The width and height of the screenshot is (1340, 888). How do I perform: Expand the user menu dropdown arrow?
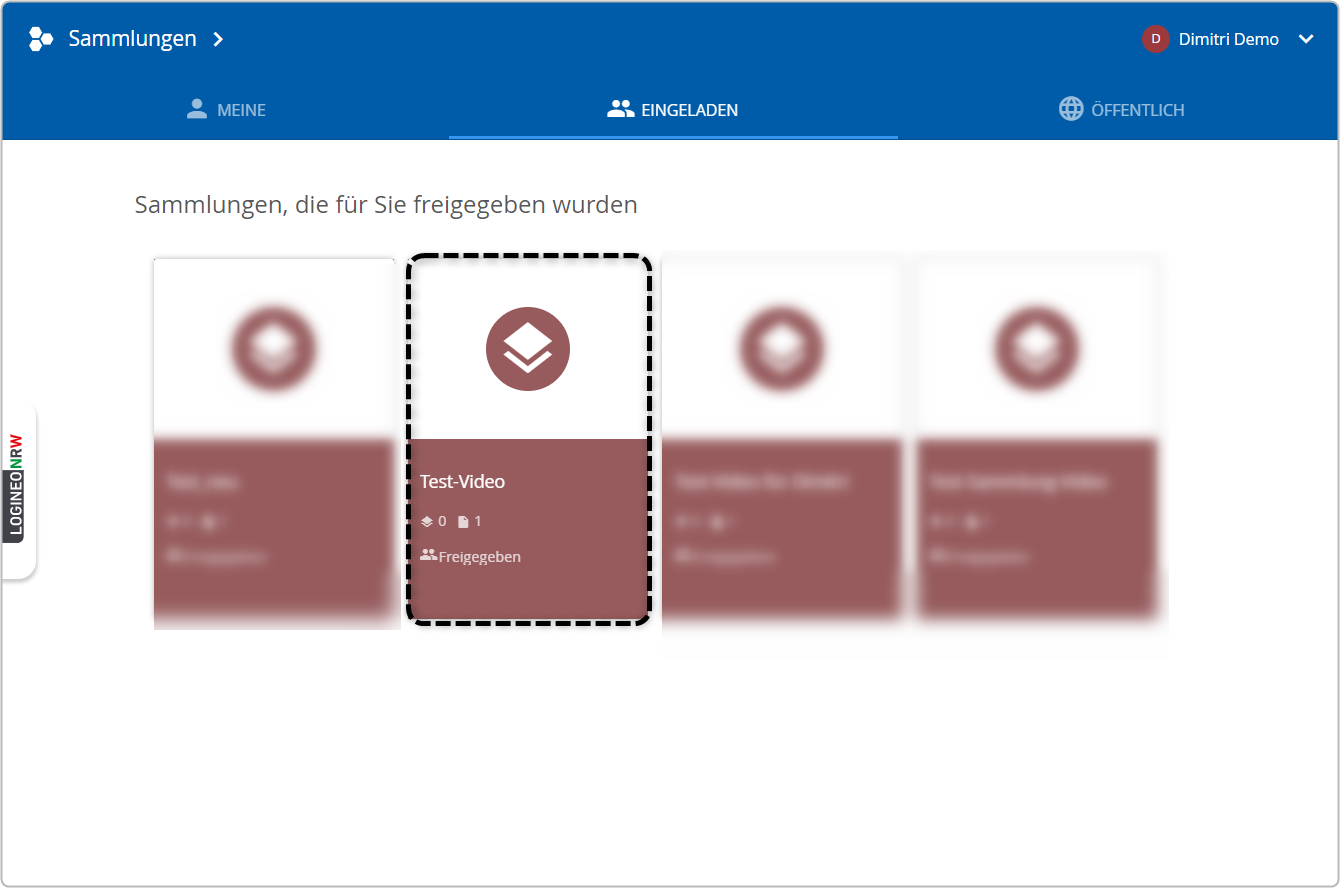click(1306, 39)
